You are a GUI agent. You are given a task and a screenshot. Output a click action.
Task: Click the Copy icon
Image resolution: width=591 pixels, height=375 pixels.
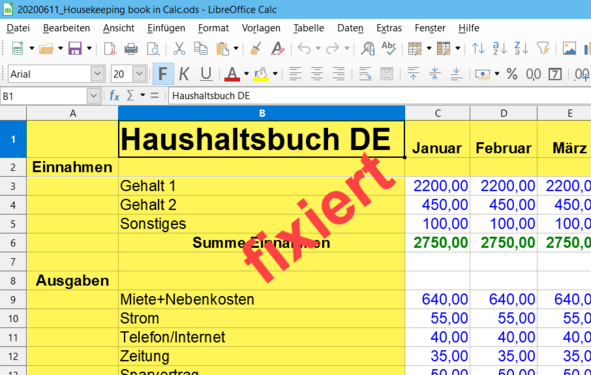click(x=201, y=49)
